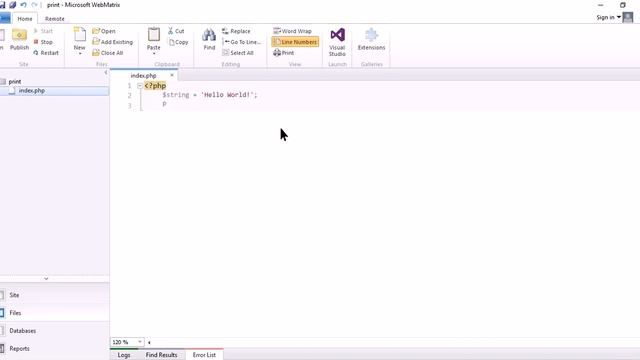
Task: Open the Site workspace
Action: (14, 295)
